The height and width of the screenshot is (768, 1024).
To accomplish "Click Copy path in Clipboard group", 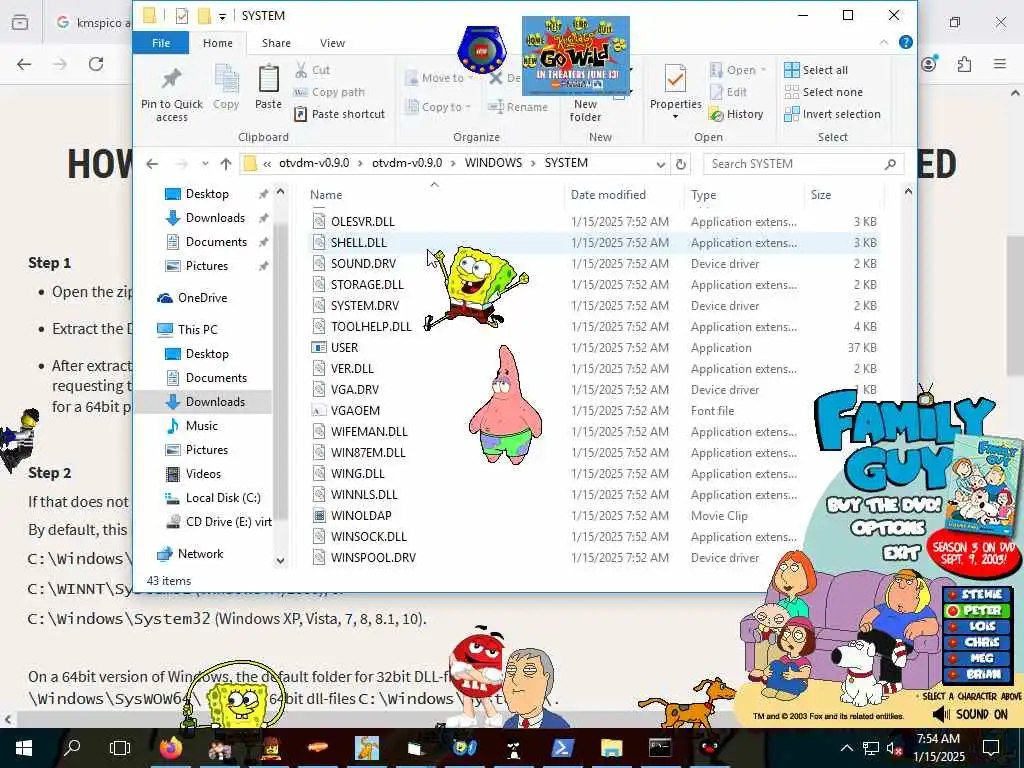I will [329, 92].
